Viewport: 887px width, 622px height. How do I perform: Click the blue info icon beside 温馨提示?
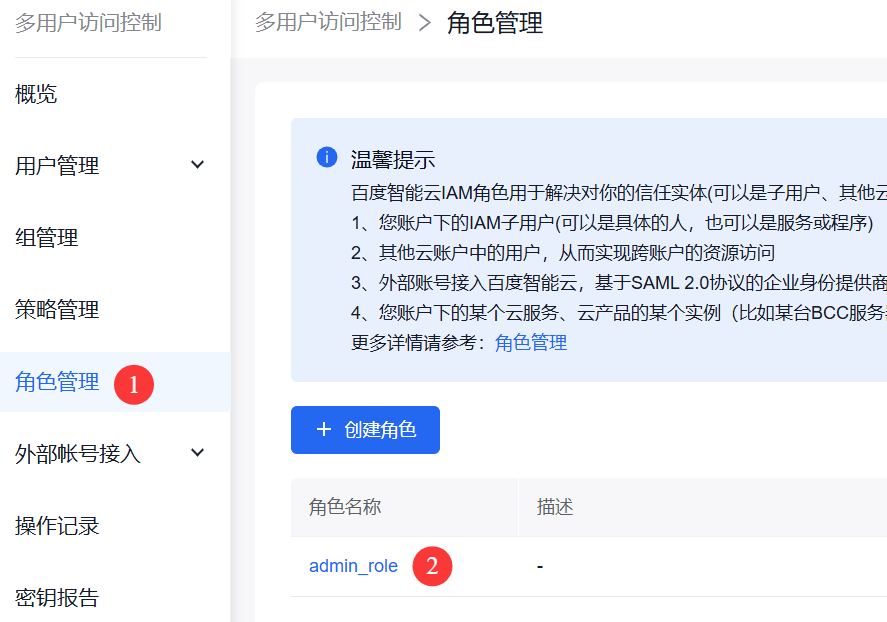[327, 157]
